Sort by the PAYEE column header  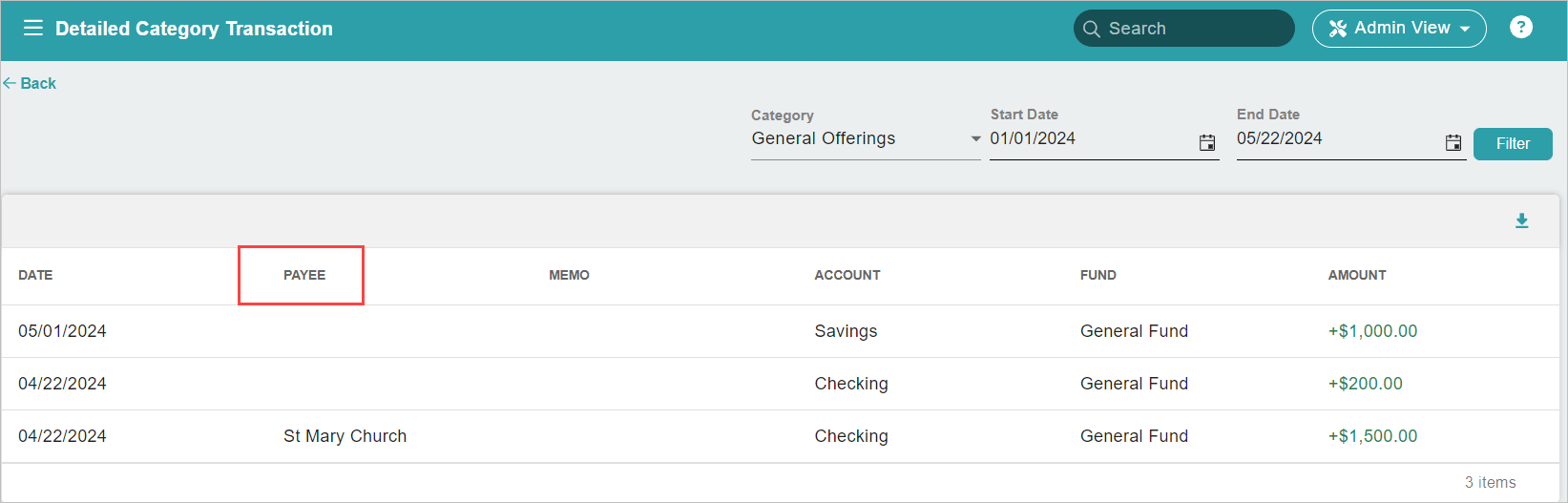tap(304, 275)
